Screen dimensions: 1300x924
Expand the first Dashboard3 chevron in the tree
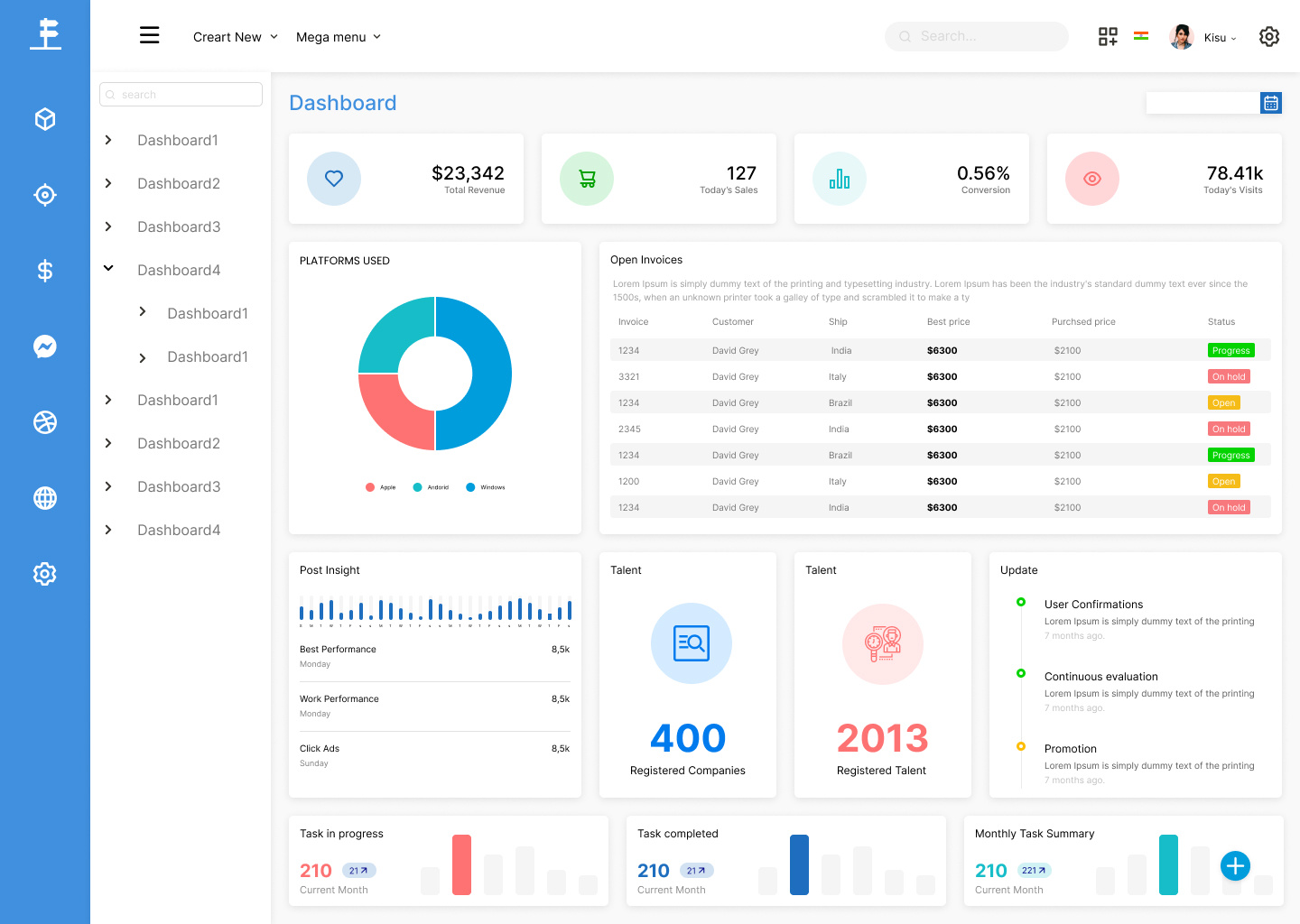[108, 226]
